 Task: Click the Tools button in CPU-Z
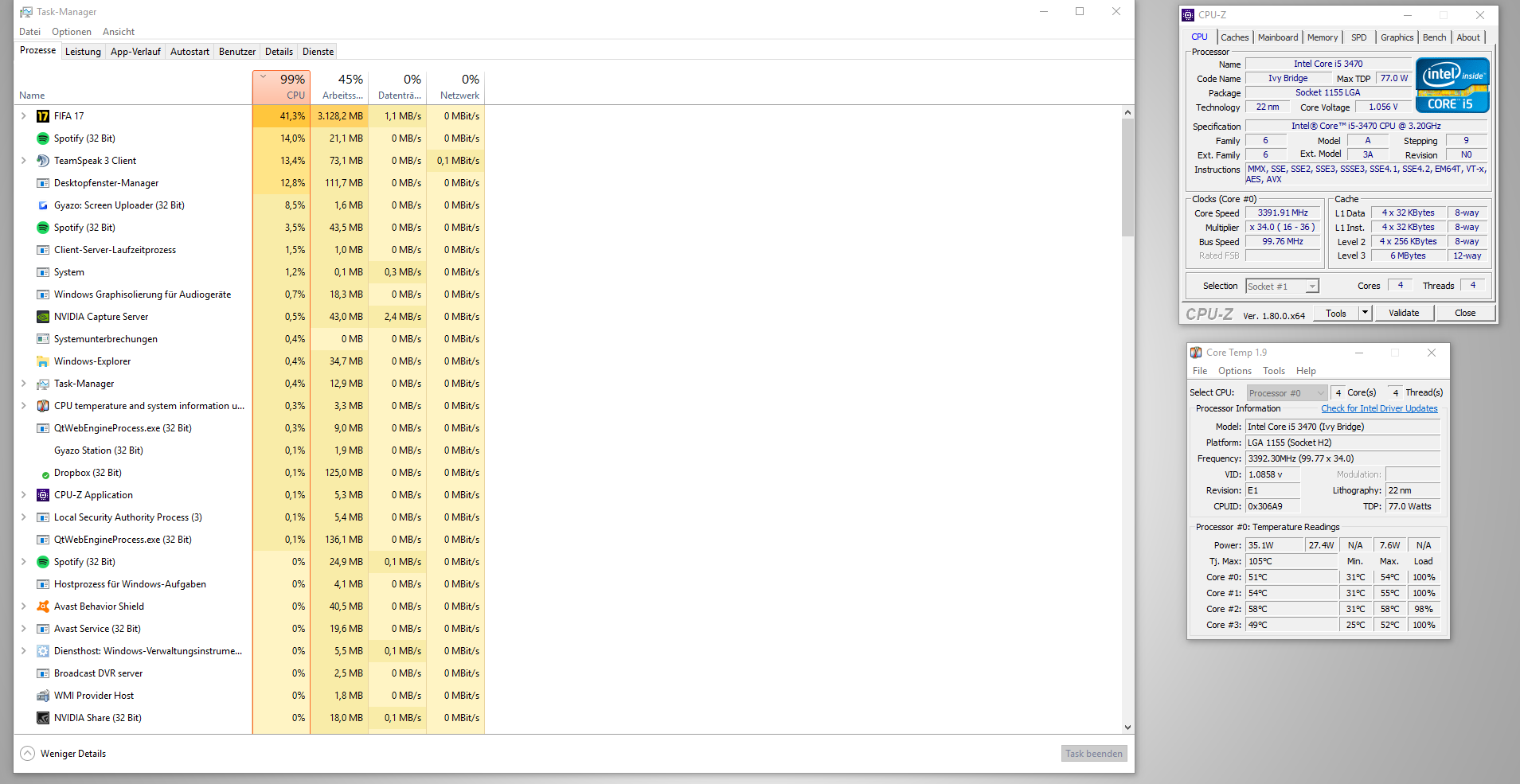pyautogui.click(x=1336, y=313)
